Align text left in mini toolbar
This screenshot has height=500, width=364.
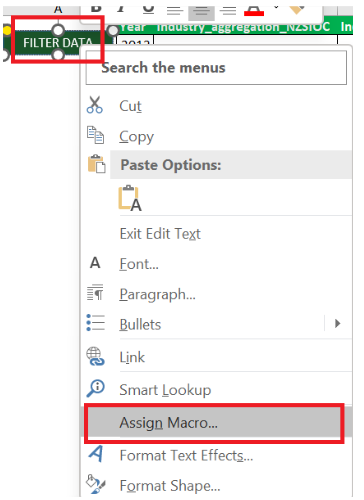tap(175, 11)
